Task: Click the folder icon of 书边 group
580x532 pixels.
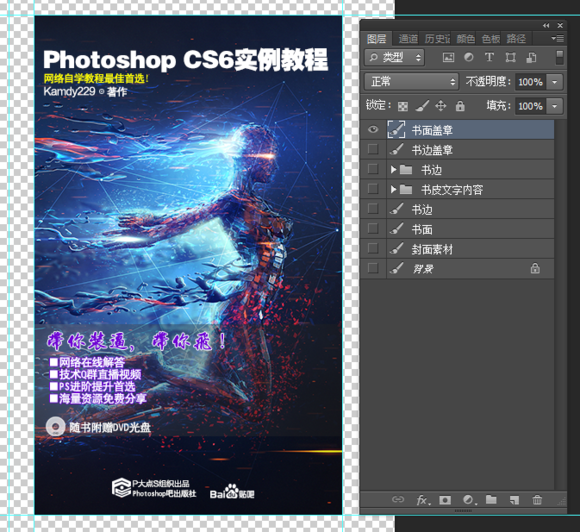Action: point(406,169)
